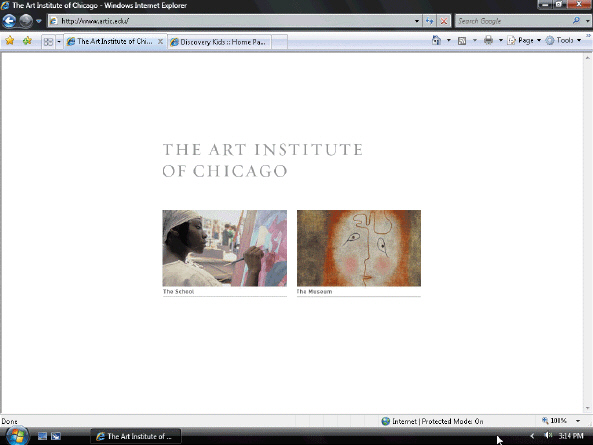Viewport: 593px width, 445px height.
Task: Click the 3:14 PM system clock
Action: pos(571,436)
